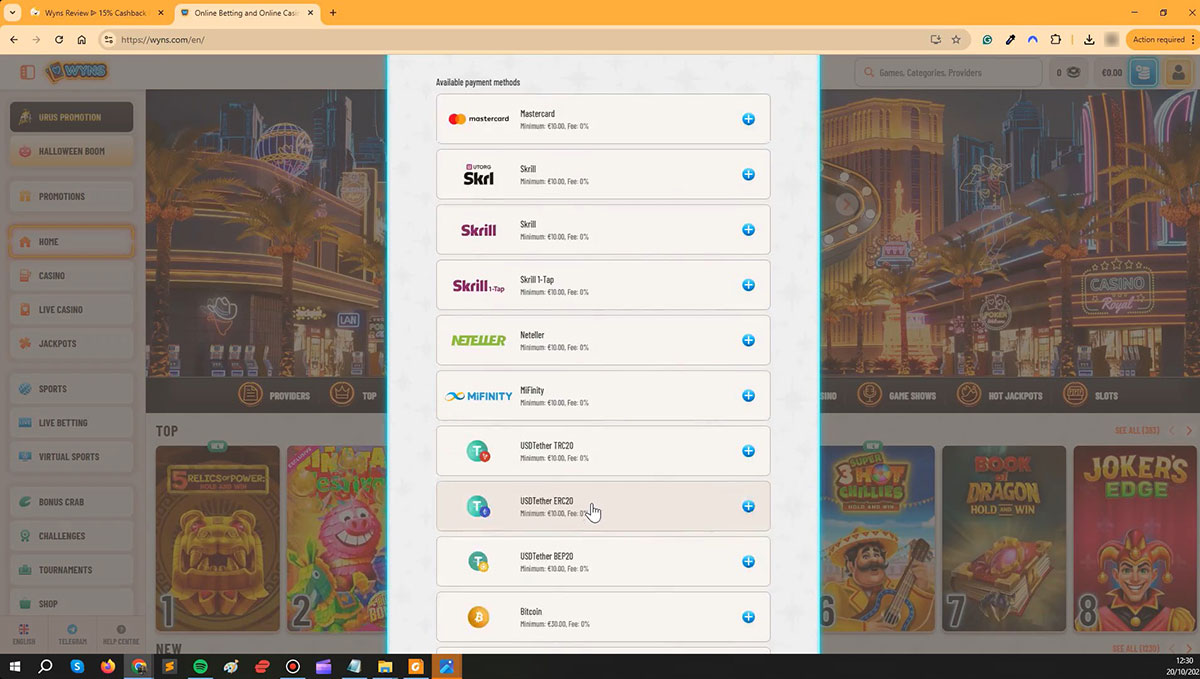Screen dimensions: 1200x679
Task: Open Spotify from the Windows taskbar
Action: click(200, 666)
